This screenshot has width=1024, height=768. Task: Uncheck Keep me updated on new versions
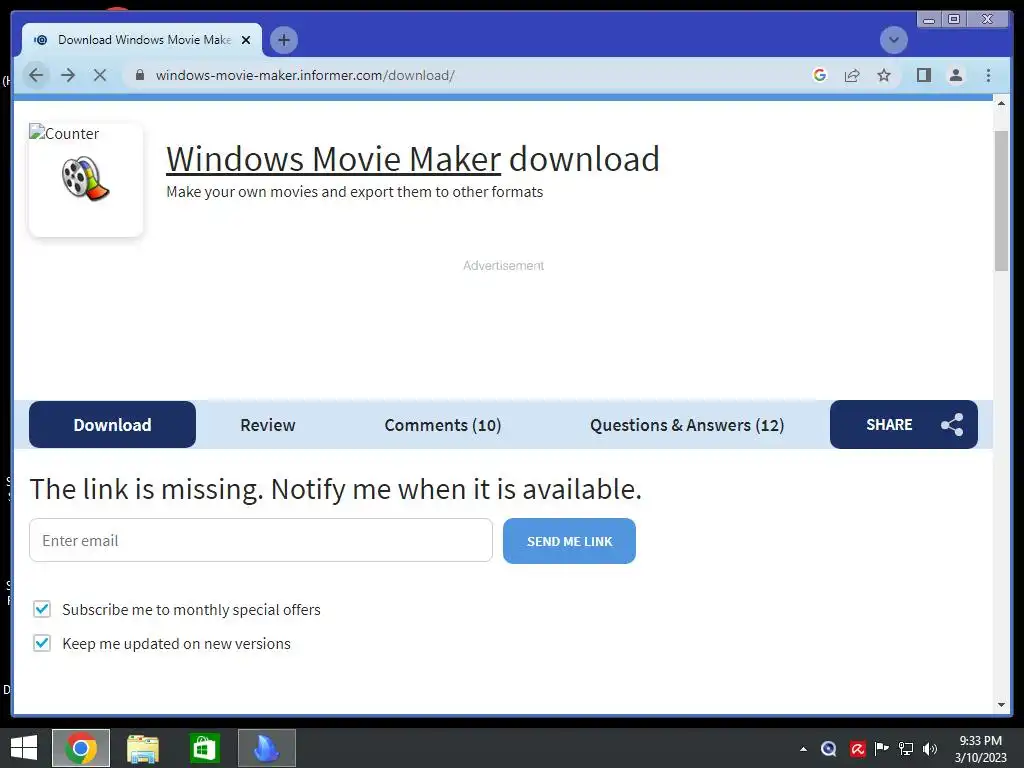pyautogui.click(x=42, y=643)
